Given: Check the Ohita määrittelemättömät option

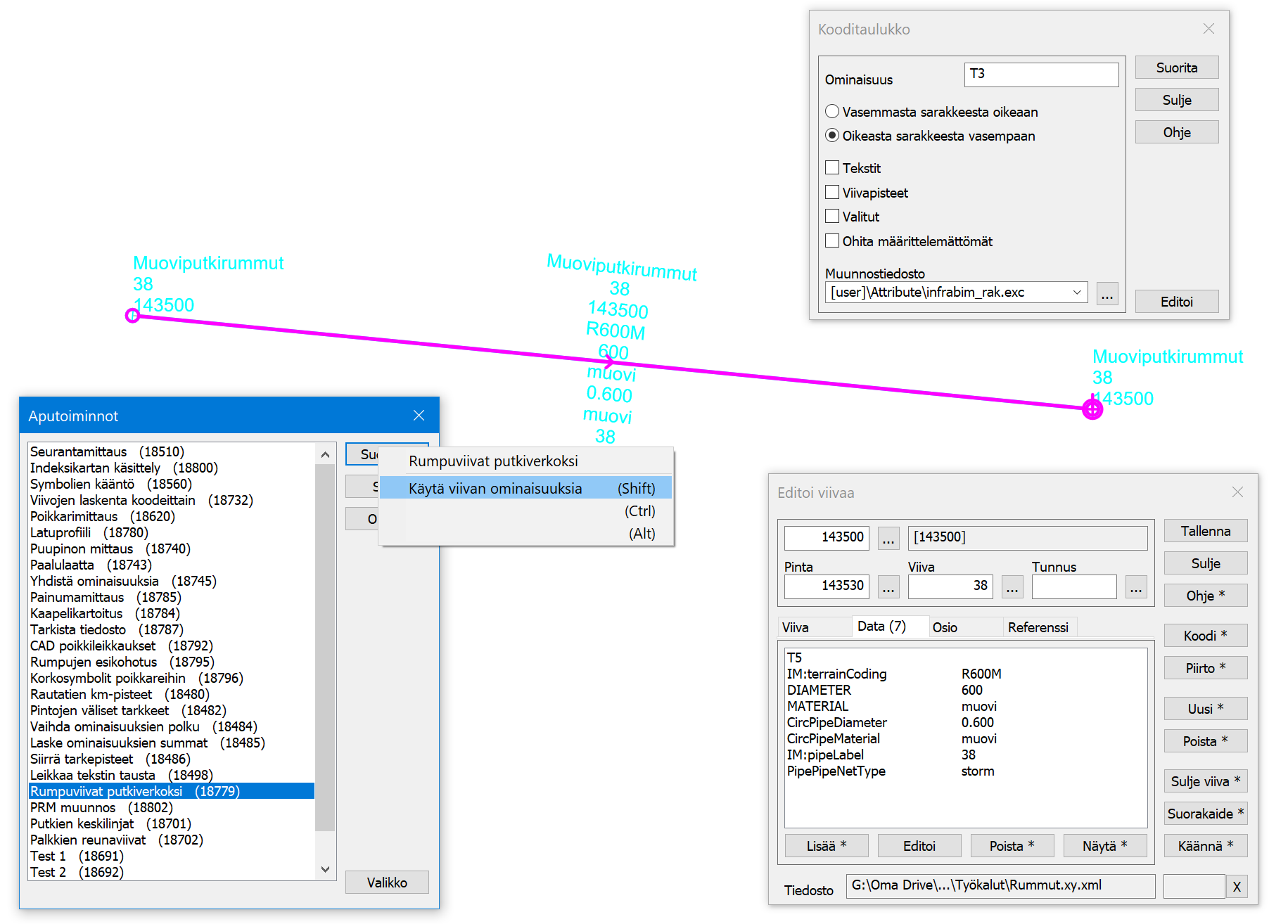Looking at the screenshot, I should click(x=832, y=241).
